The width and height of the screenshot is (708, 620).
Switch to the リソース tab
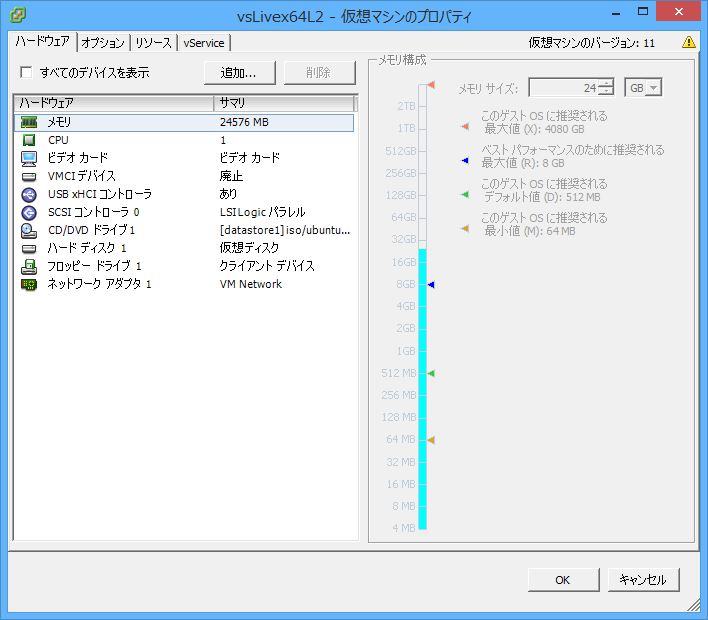pos(154,43)
